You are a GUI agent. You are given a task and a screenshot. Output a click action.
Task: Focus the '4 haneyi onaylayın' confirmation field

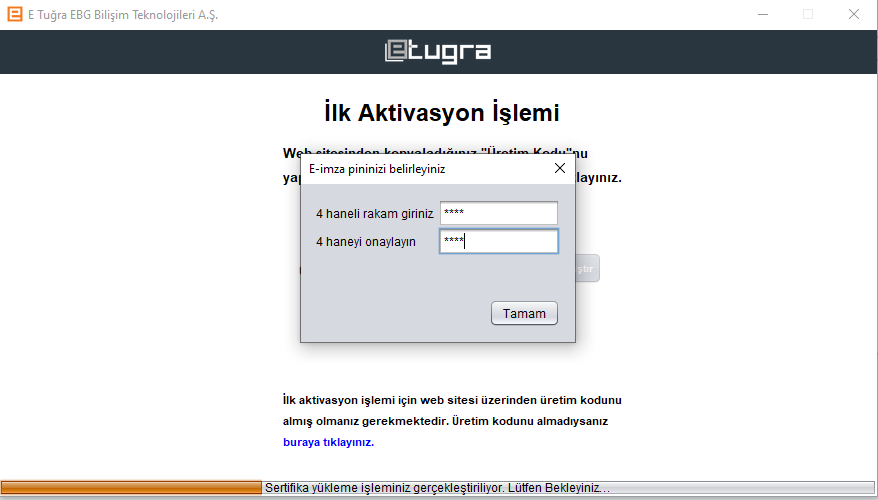pyautogui.click(x=498, y=241)
